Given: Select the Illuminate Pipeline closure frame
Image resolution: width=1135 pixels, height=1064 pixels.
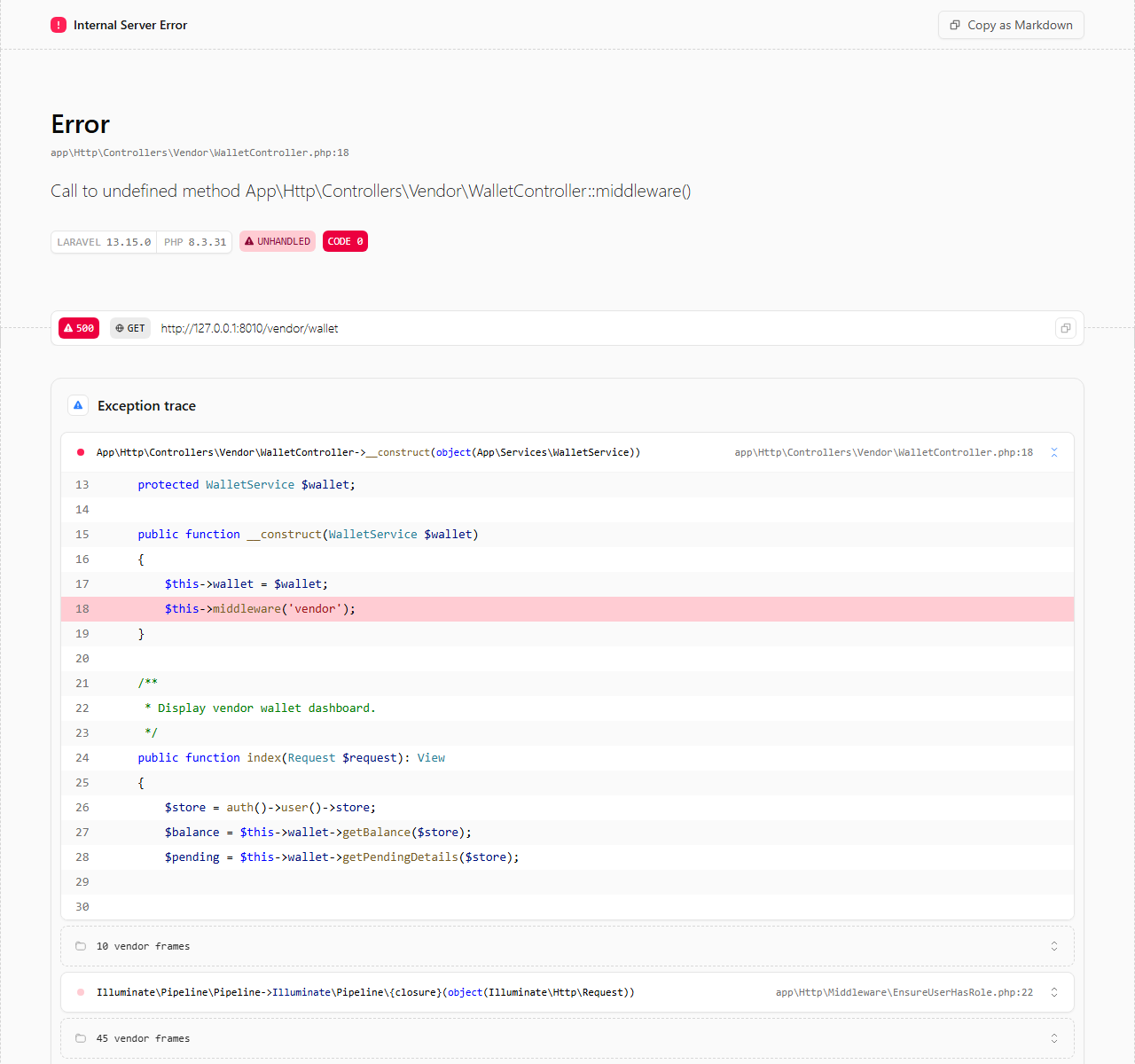Looking at the screenshot, I should pos(365,992).
